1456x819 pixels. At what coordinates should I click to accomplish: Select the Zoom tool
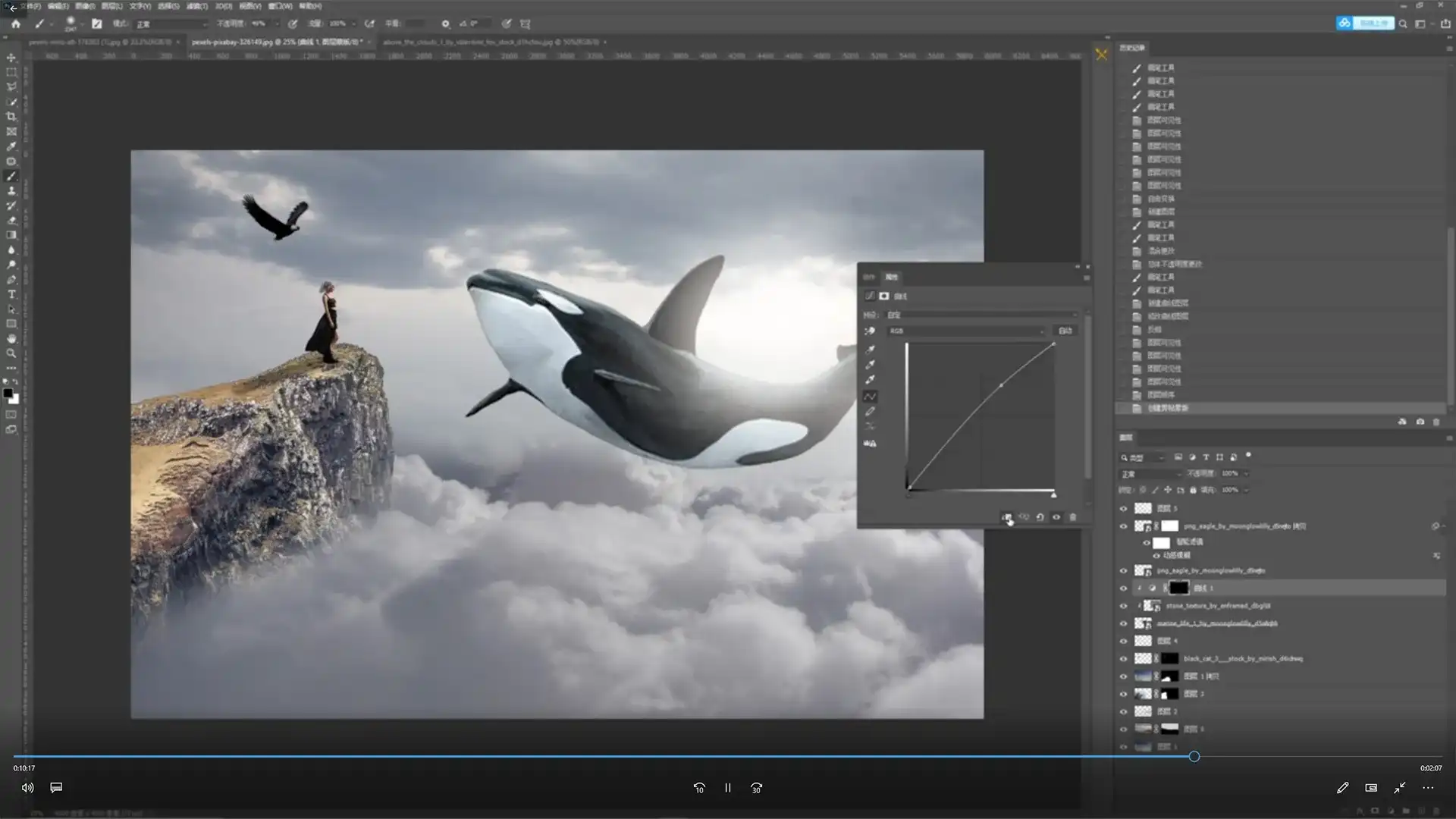click(11, 353)
